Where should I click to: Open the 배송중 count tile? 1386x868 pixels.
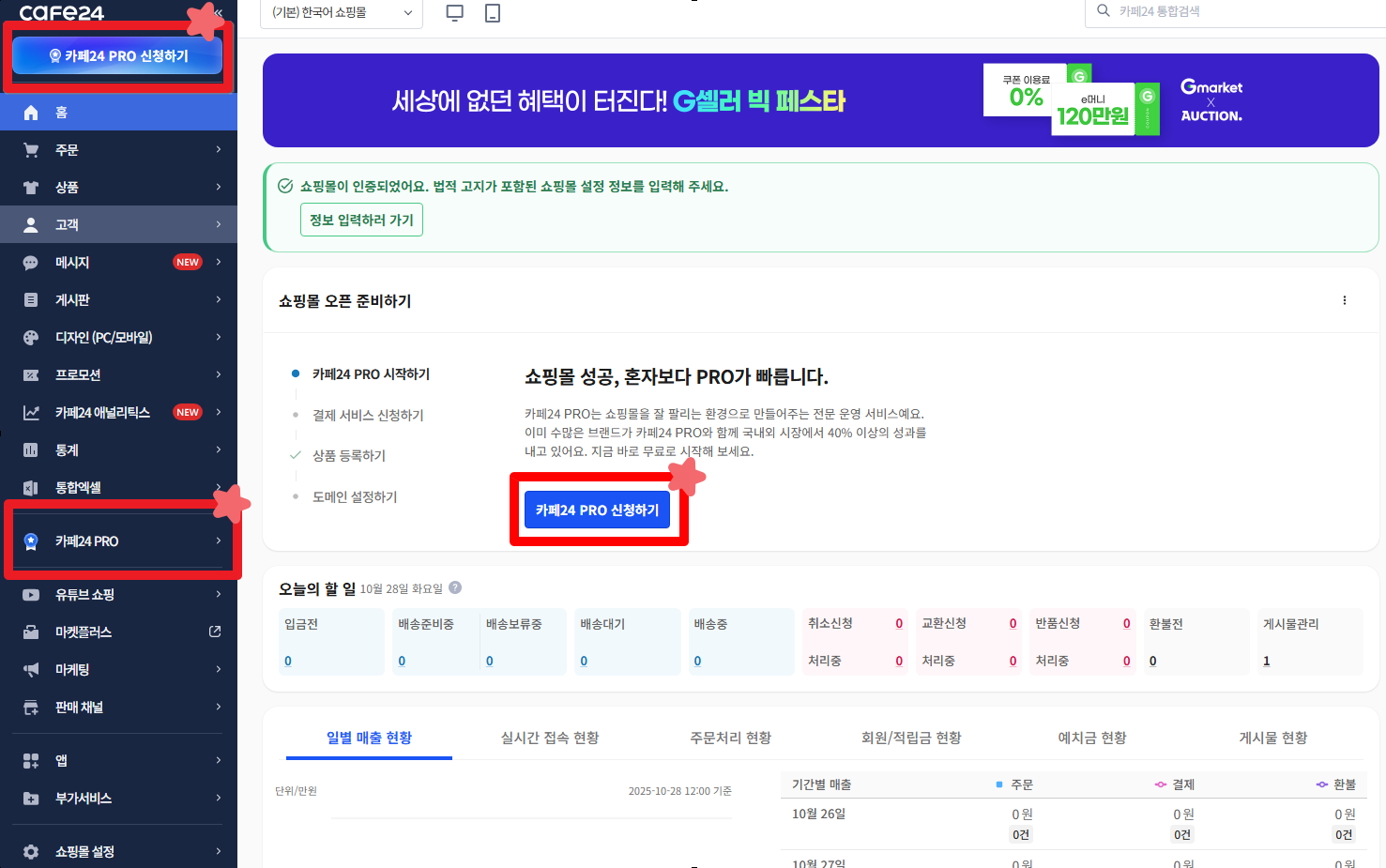click(x=741, y=642)
